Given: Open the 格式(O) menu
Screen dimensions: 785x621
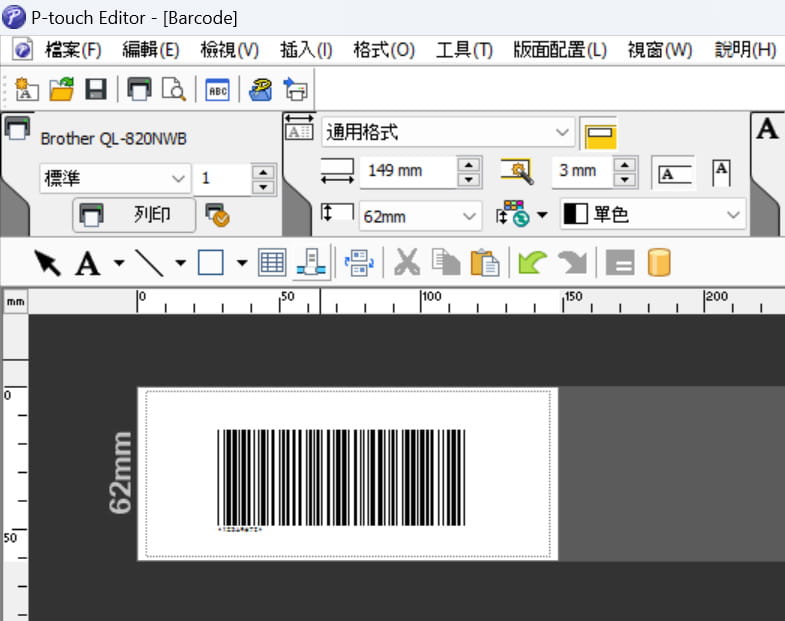Looking at the screenshot, I should point(384,50).
